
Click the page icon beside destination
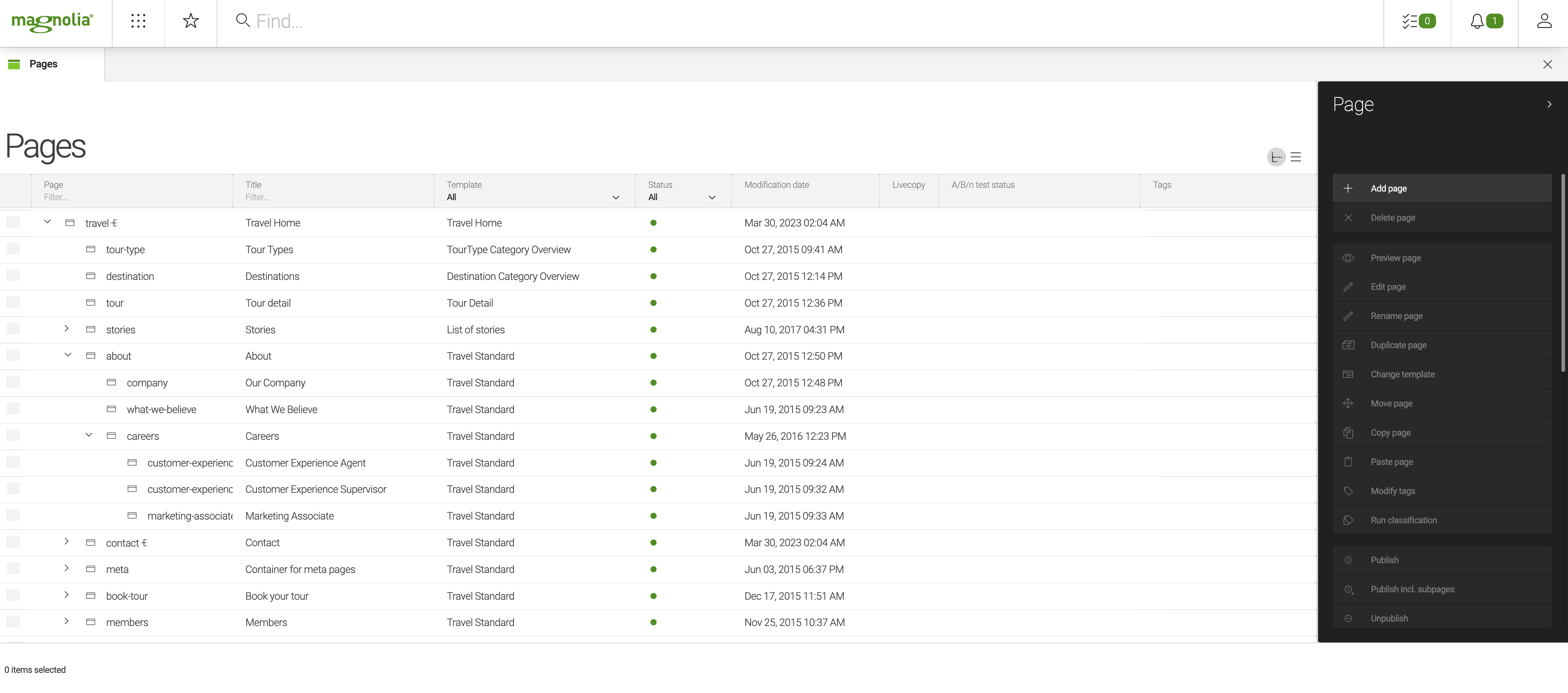[91, 276]
